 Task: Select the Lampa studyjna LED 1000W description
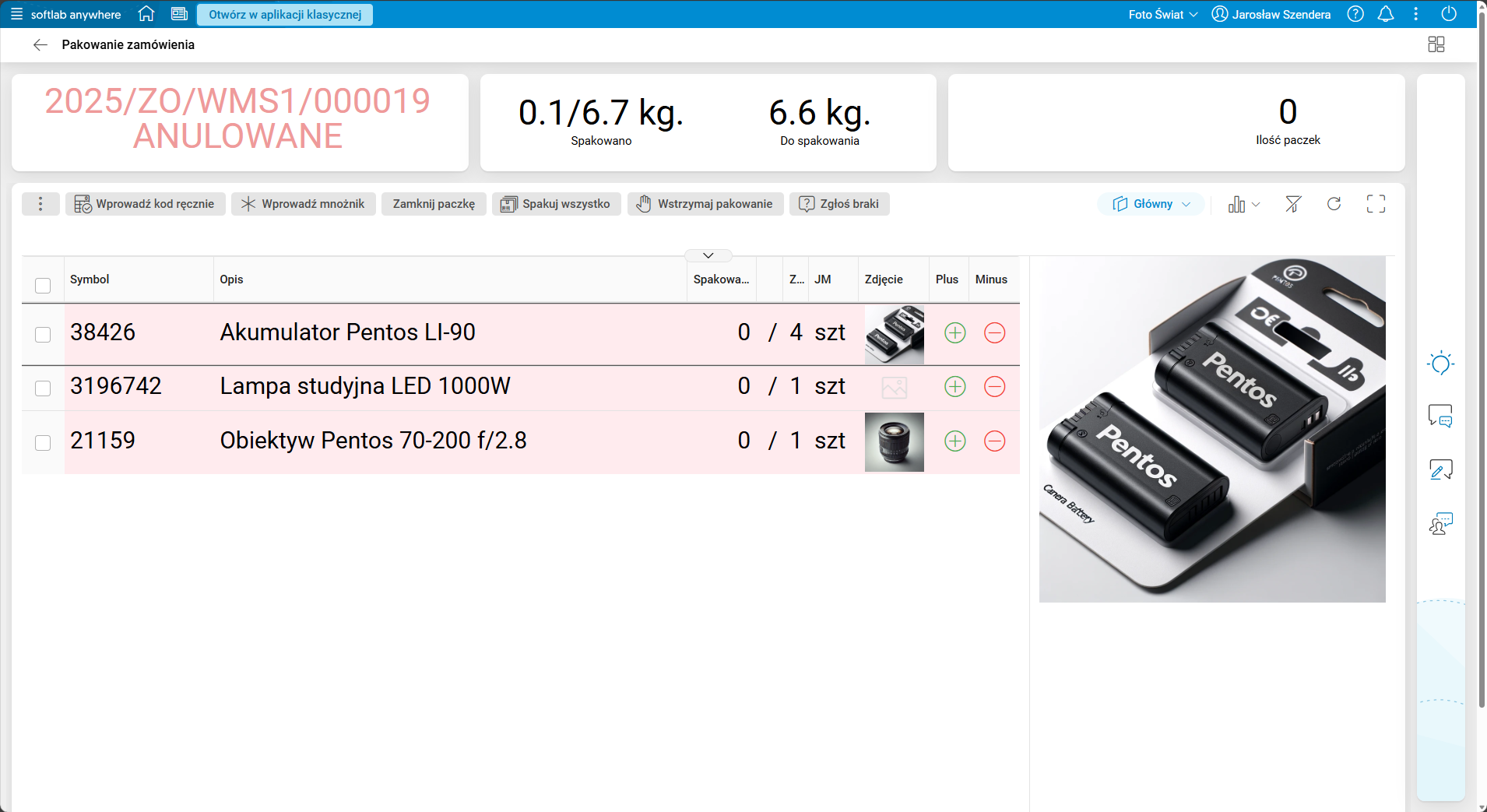coord(365,386)
